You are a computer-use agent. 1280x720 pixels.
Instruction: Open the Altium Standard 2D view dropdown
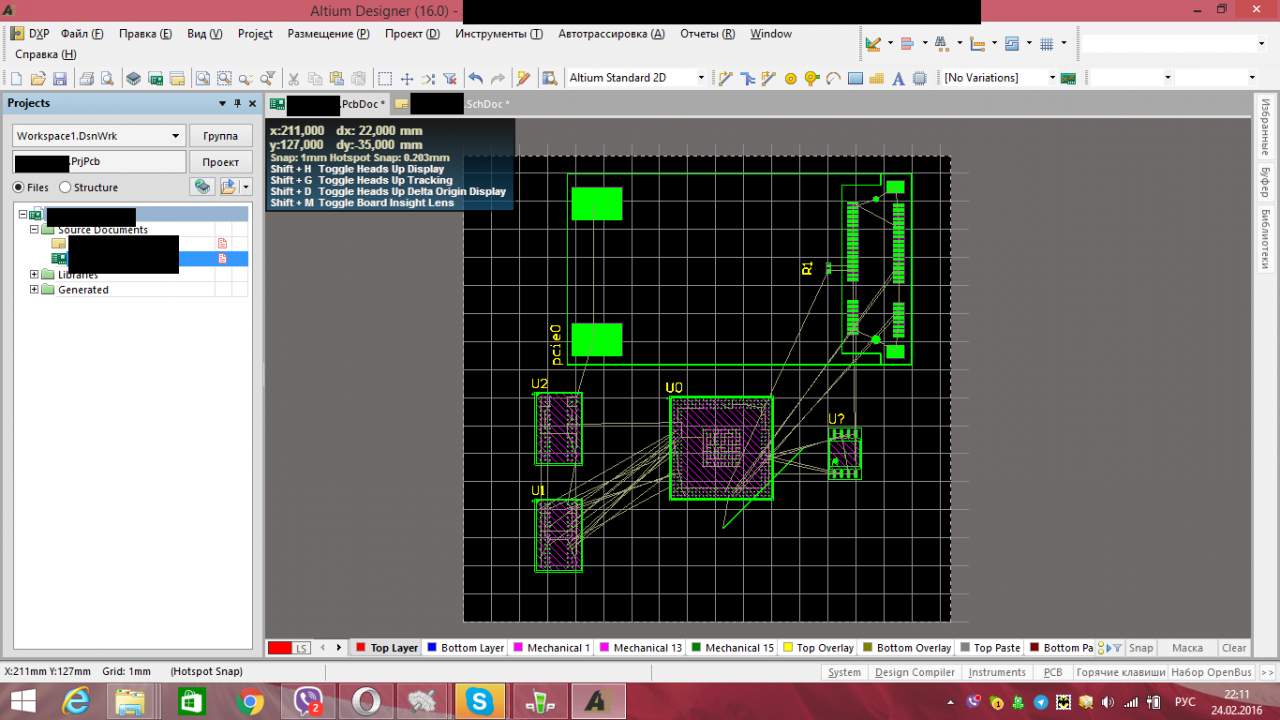point(700,78)
